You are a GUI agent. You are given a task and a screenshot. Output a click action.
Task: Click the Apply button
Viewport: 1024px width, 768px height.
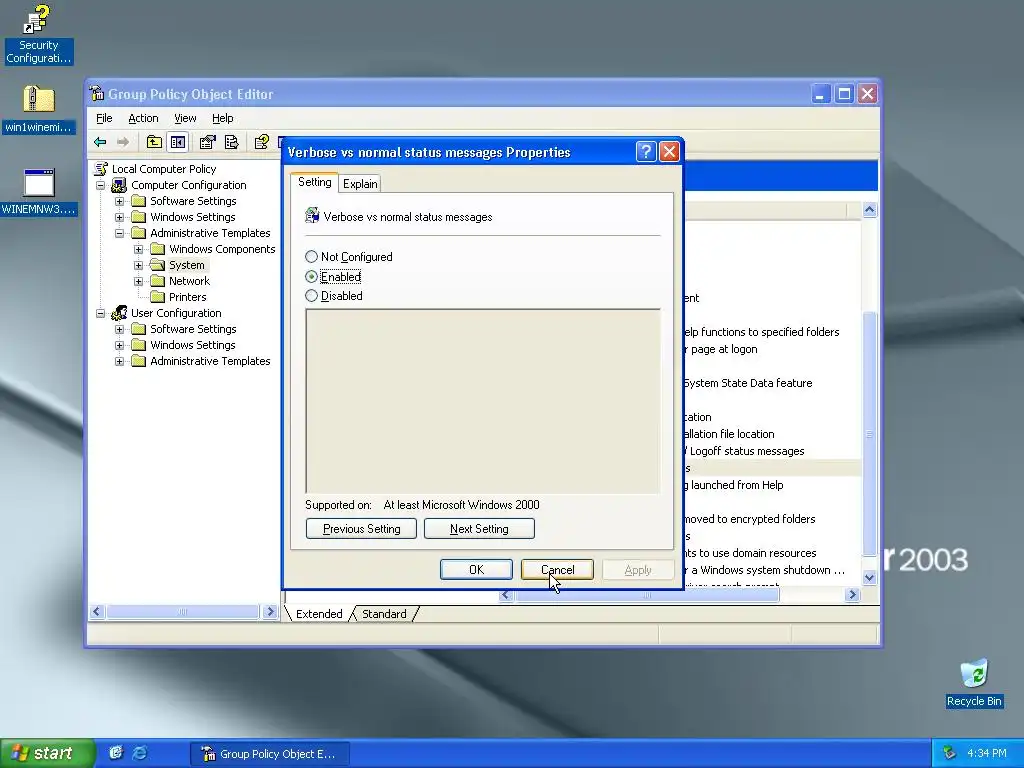click(x=637, y=569)
